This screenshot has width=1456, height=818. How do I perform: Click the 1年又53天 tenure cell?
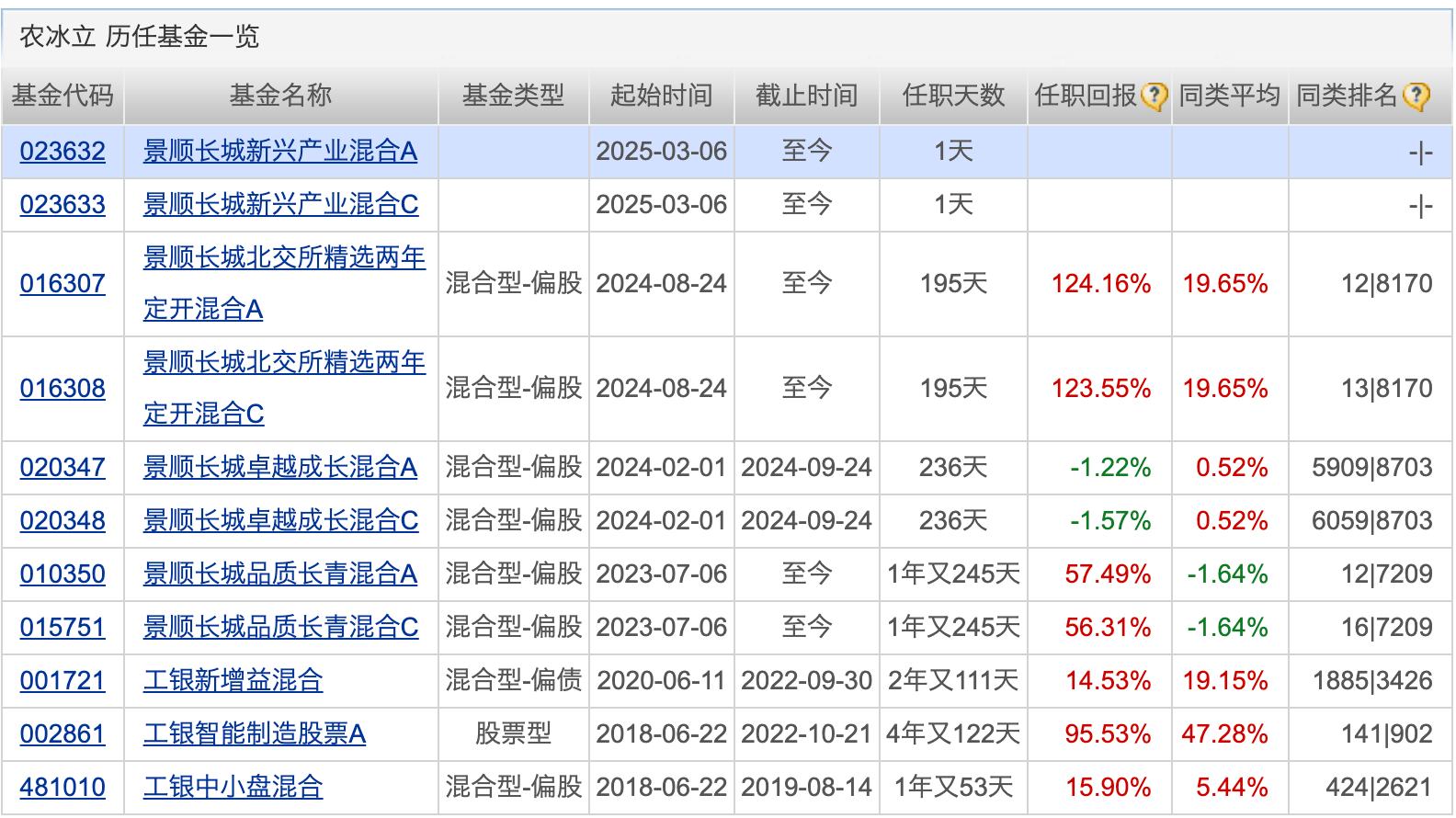pos(953,787)
